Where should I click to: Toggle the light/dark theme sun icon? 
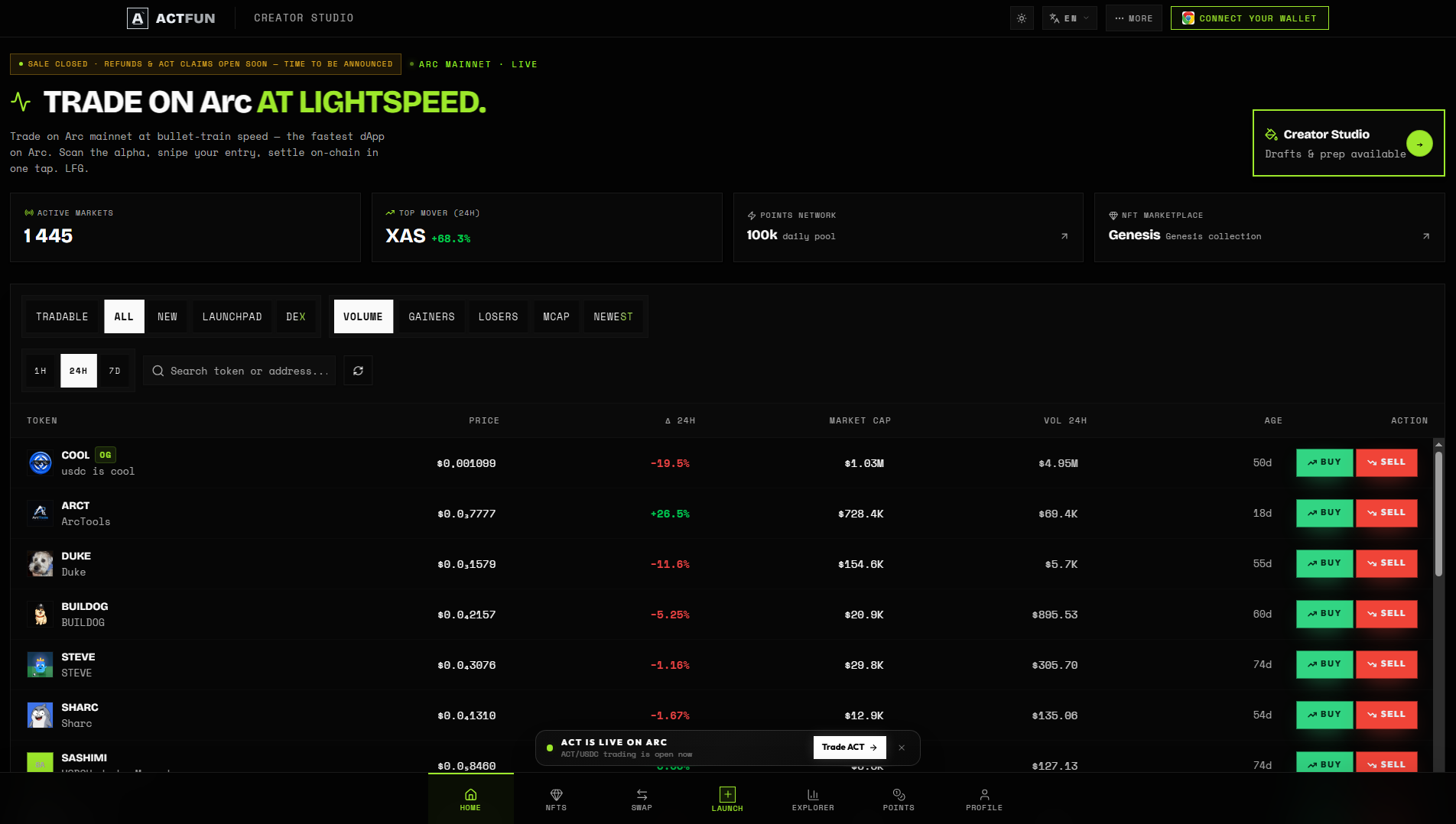click(x=1022, y=18)
